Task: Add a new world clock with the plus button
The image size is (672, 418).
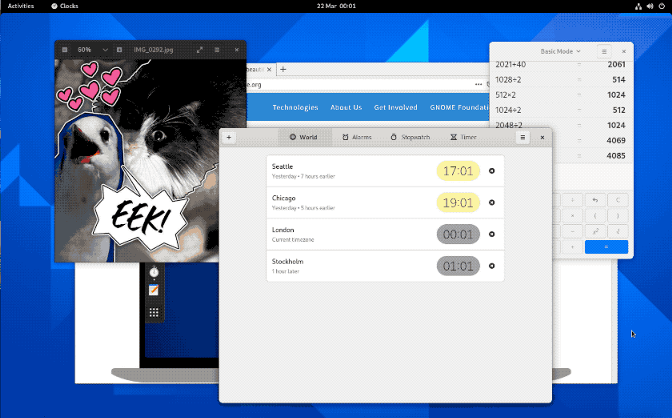Action: click(x=229, y=137)
